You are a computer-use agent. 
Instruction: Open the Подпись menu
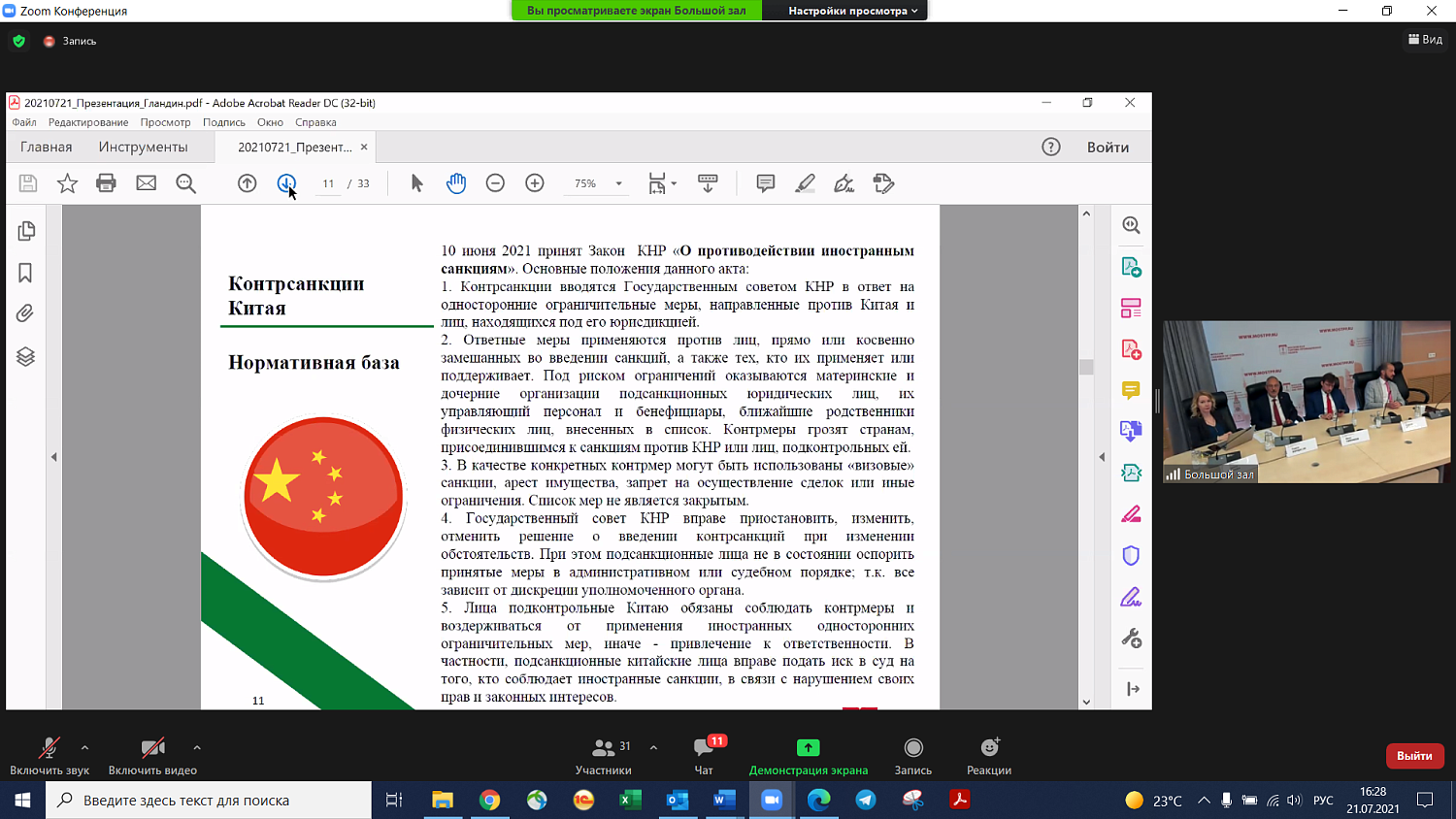(x=224, y=122)
